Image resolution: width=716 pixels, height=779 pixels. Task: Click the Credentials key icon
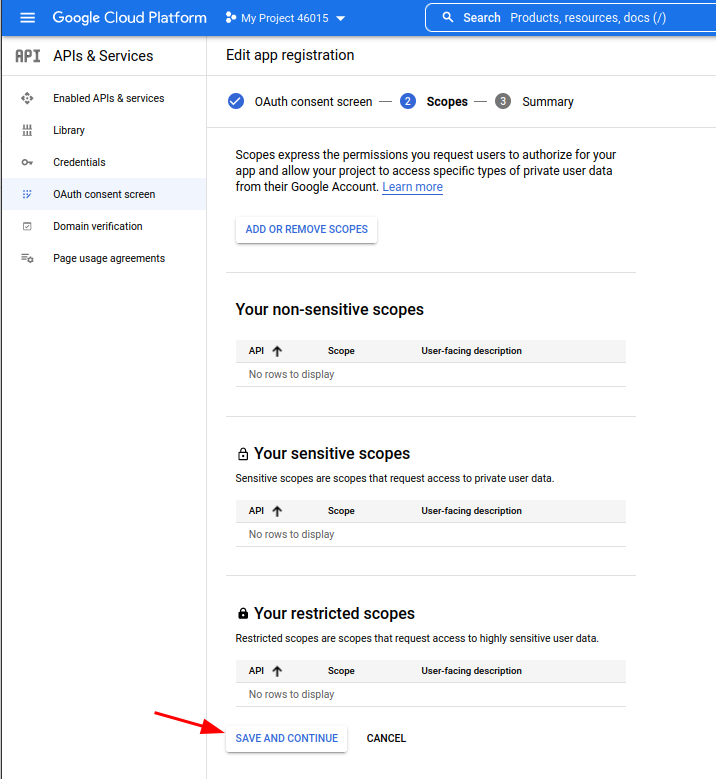(27, 162)
